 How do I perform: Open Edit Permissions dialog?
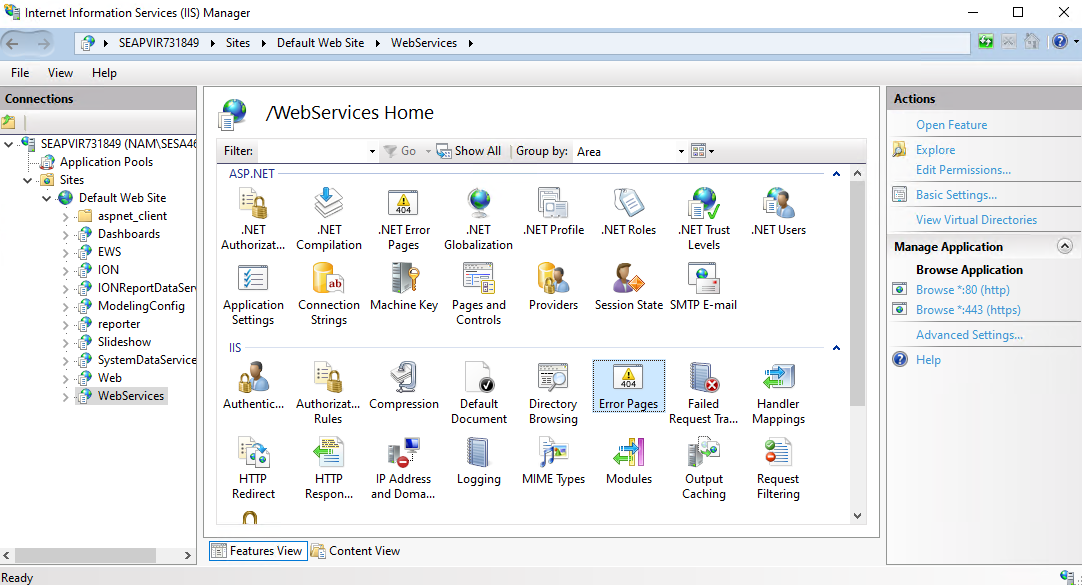[x=963, y=170]
